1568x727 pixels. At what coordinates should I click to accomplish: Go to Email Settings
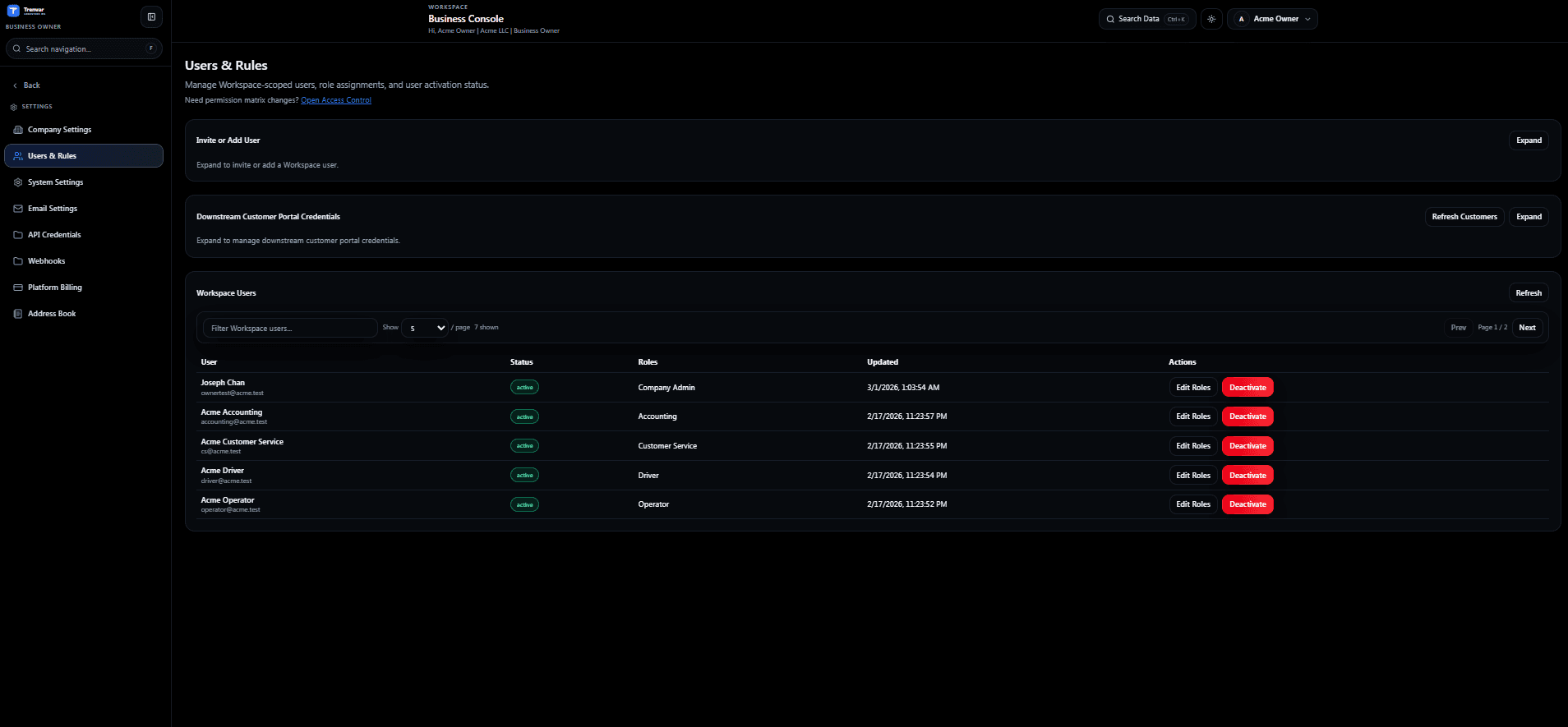tap(84, 209)
